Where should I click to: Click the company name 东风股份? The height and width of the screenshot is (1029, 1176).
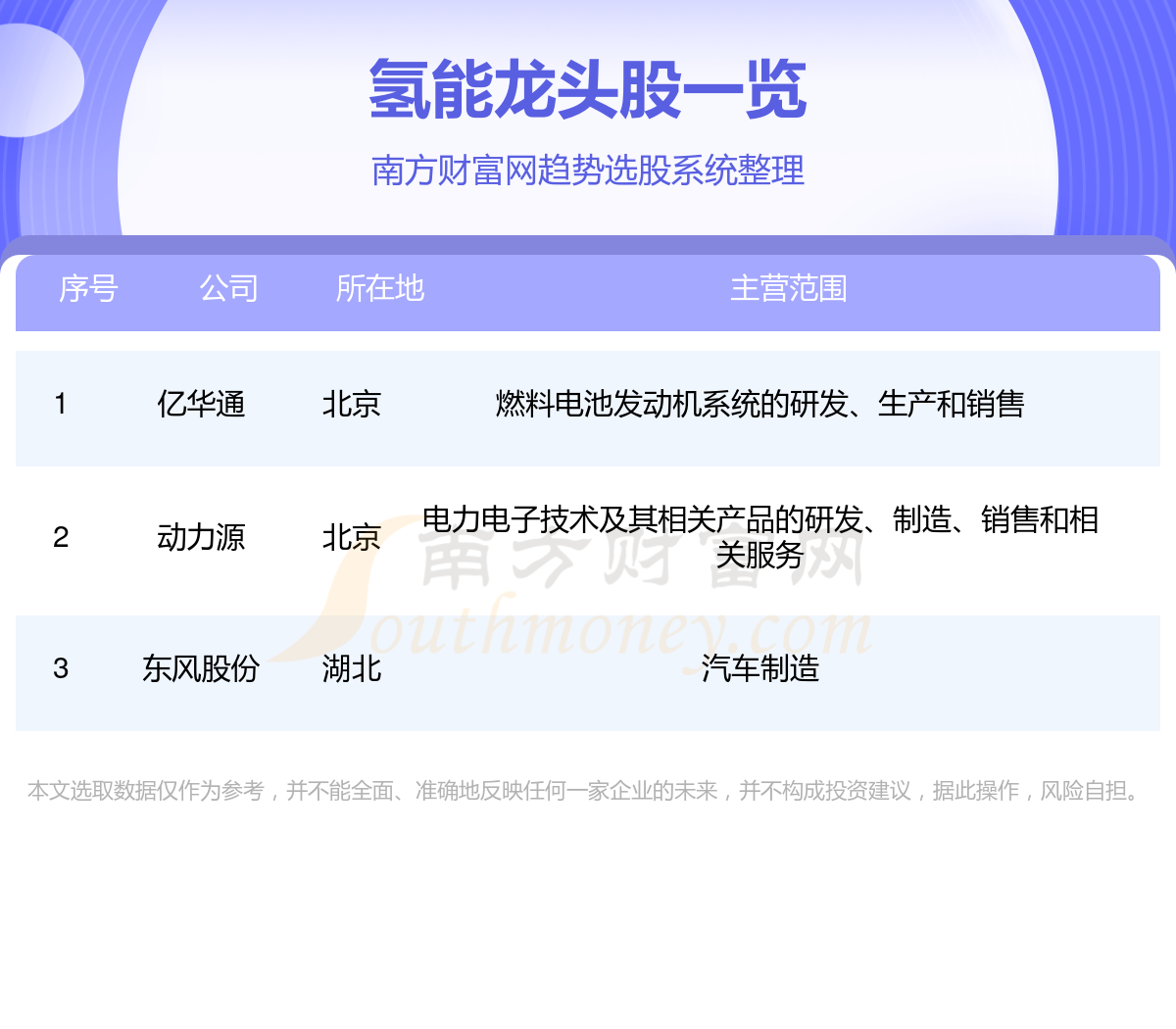(201, 668)
